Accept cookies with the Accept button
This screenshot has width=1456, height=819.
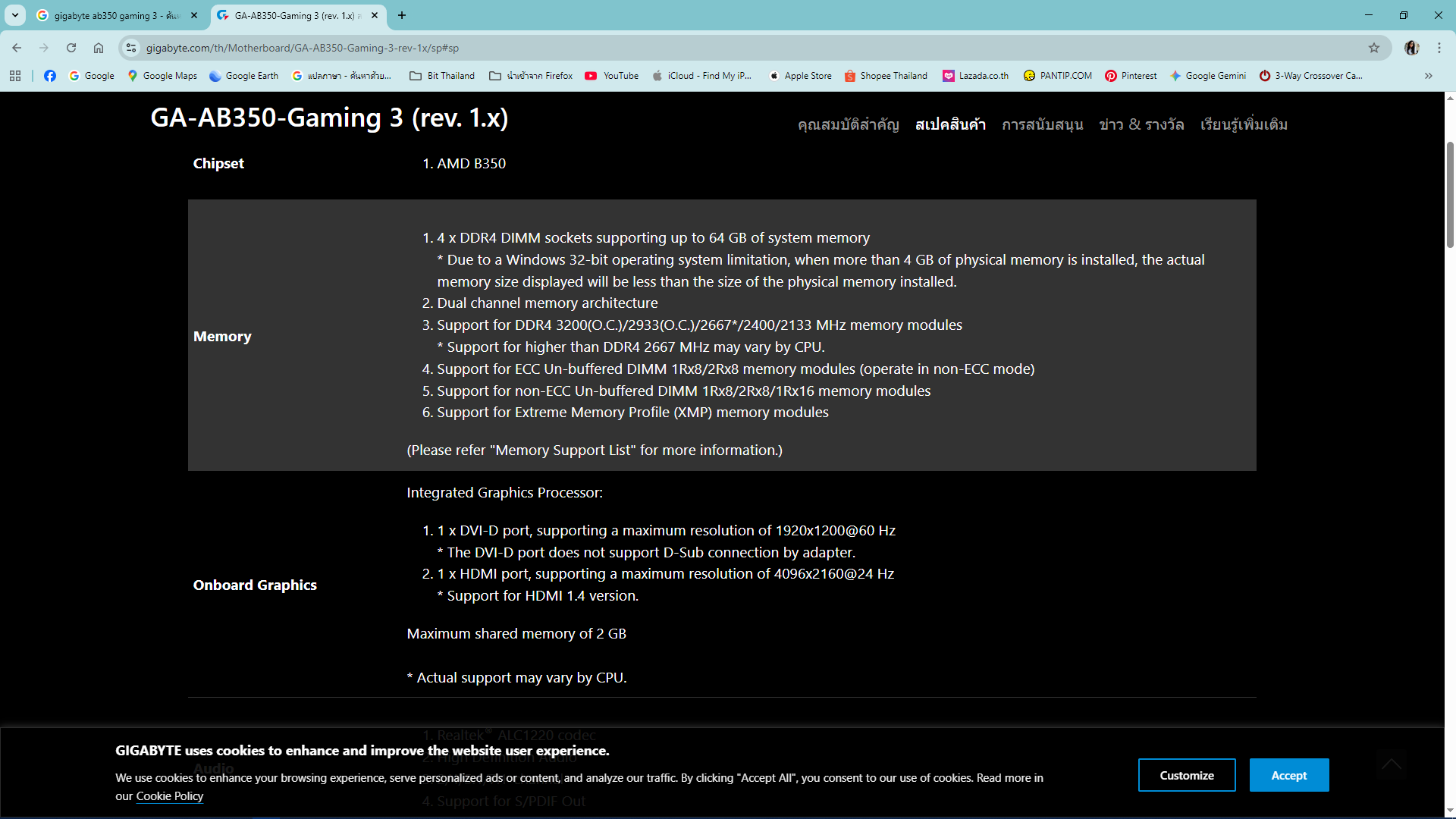pyautogui.click(x=1289, y=775)
